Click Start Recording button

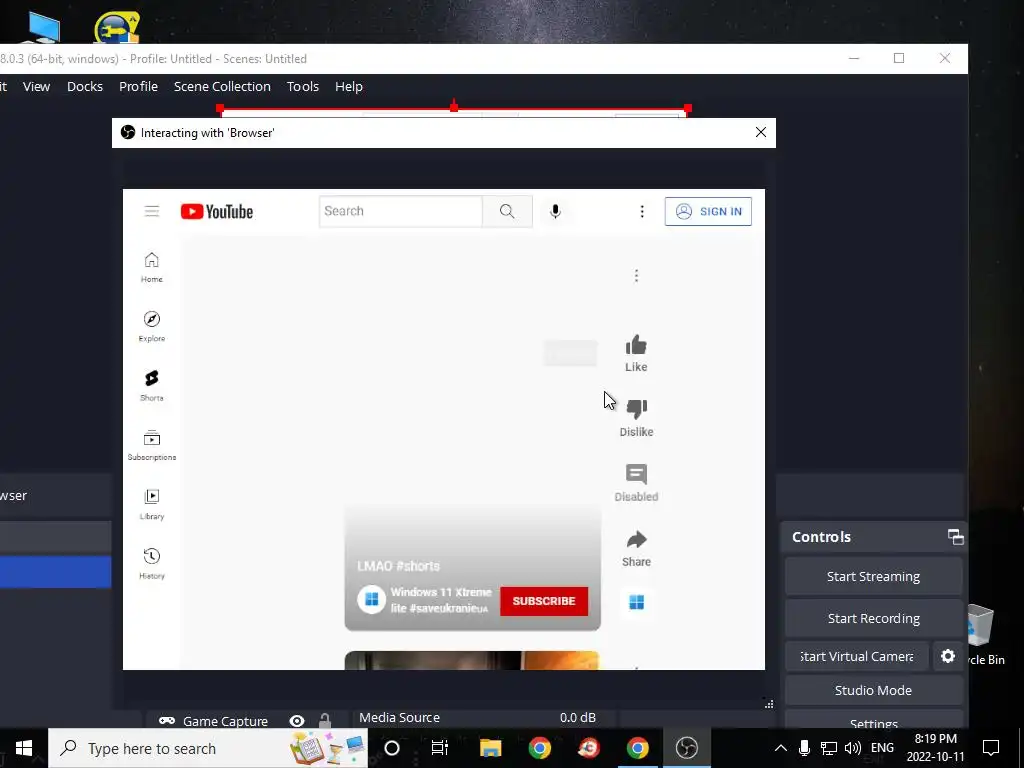[x=873, y=618]
